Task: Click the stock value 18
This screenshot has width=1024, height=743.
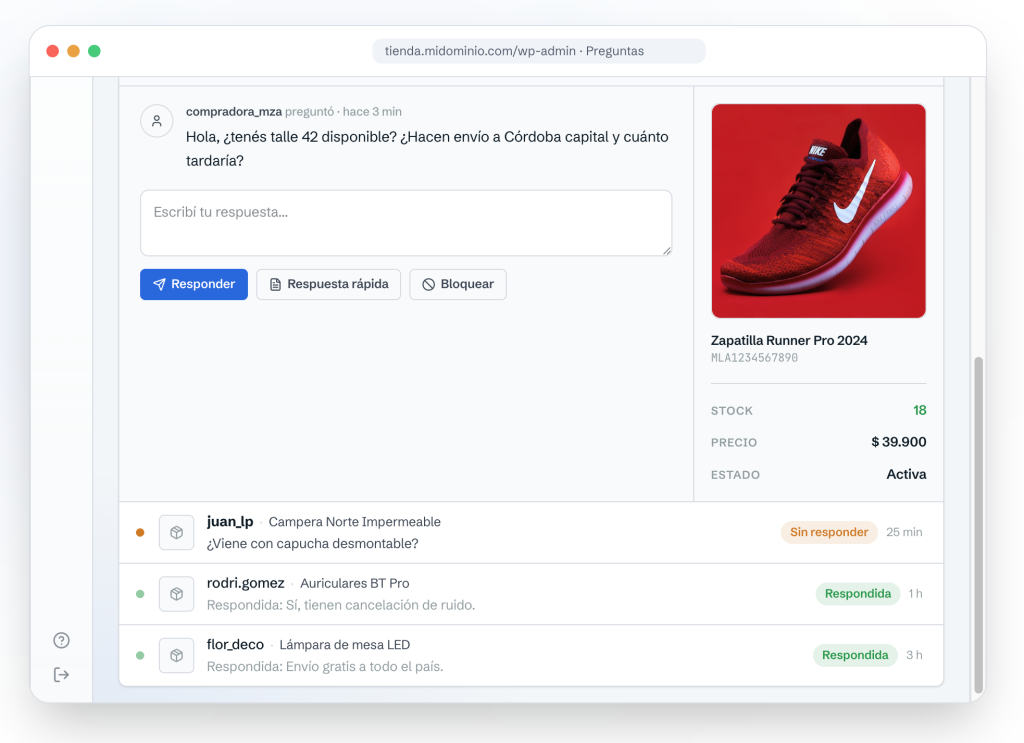Action: pyautogui.click(x=920, y=410)
